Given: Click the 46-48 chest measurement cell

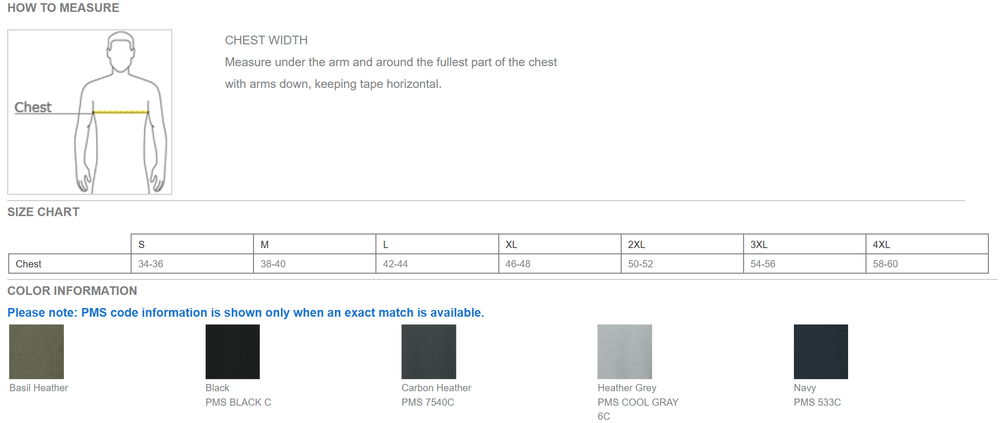Looking at the screenshot, I should click(x=518, y=264).
